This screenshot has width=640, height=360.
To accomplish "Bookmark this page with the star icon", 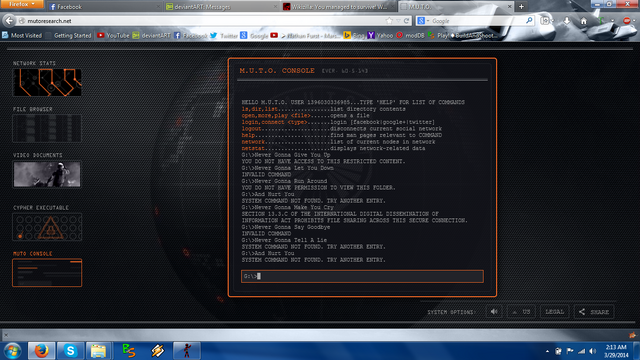I will 389,21.
